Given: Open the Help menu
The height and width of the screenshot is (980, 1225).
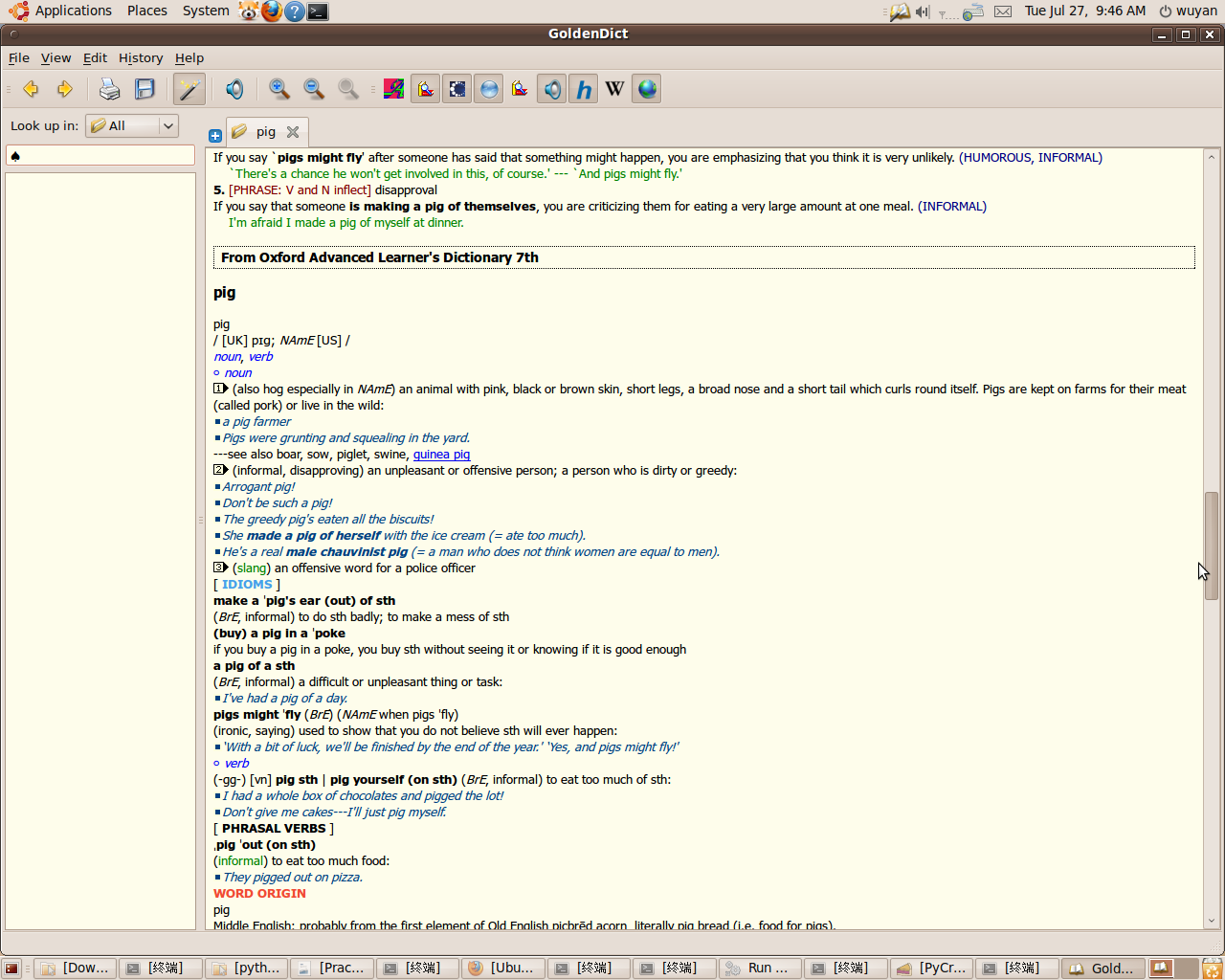Looking at the screenshot, I should coord(189,57).
